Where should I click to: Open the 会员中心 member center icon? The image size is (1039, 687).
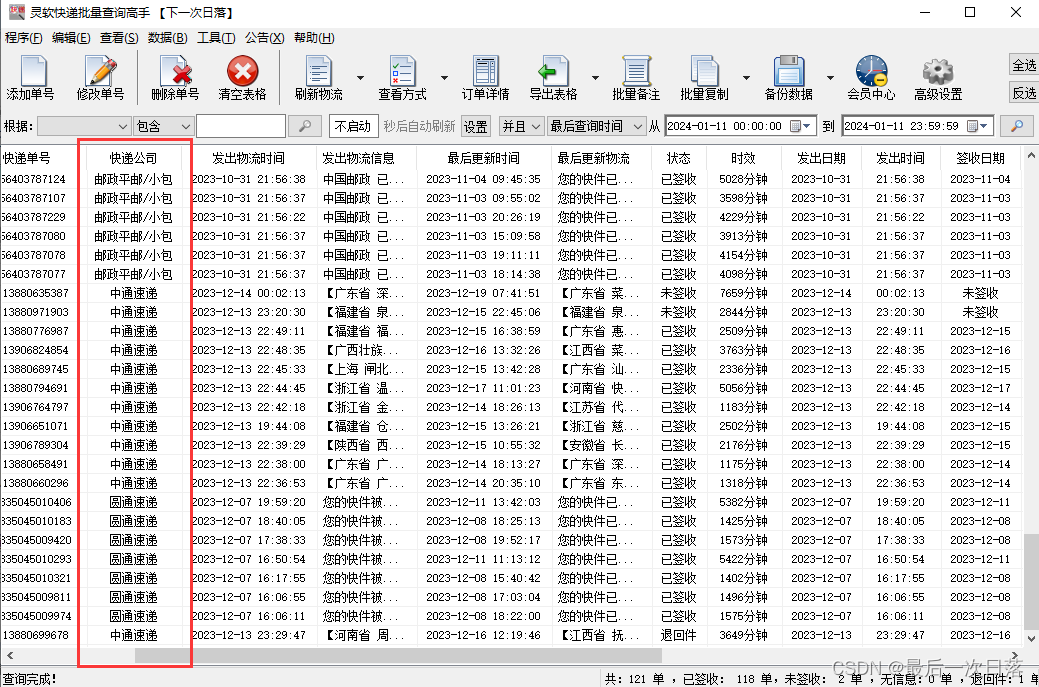[871, 78]
